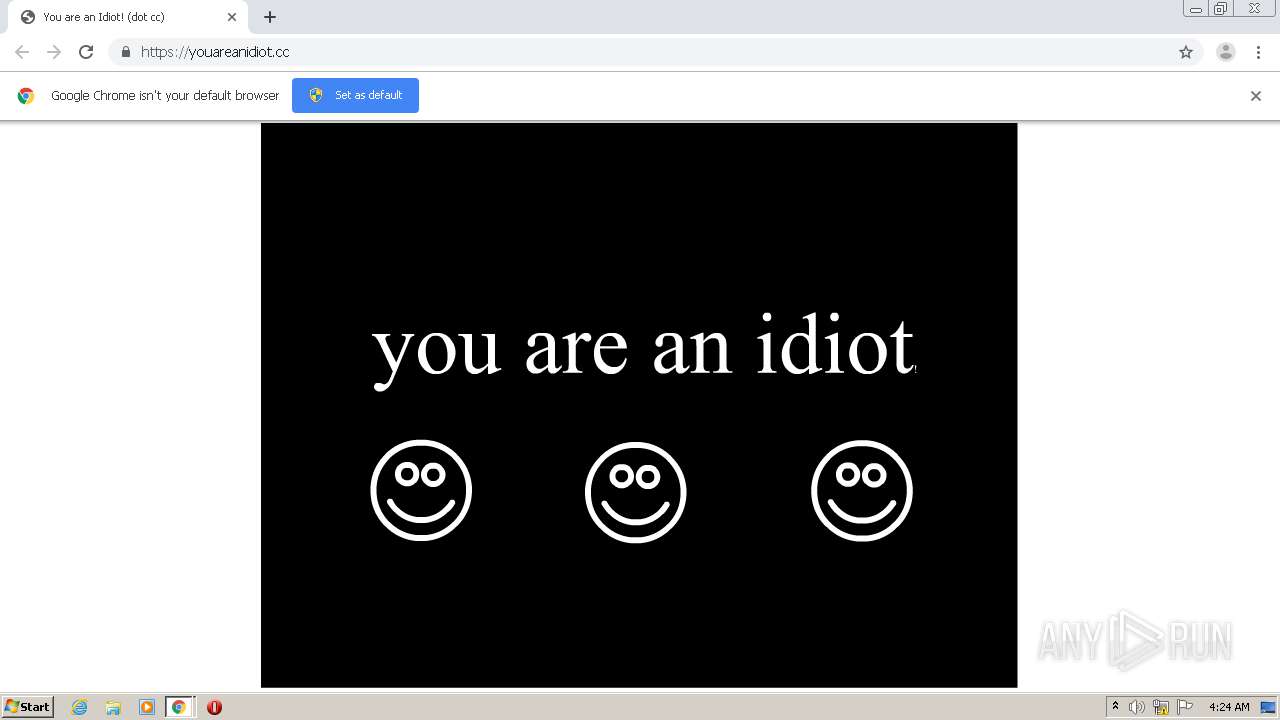1280x720 pixels.
Task: Click the right smiley face
Action: [x=862, y=491]
